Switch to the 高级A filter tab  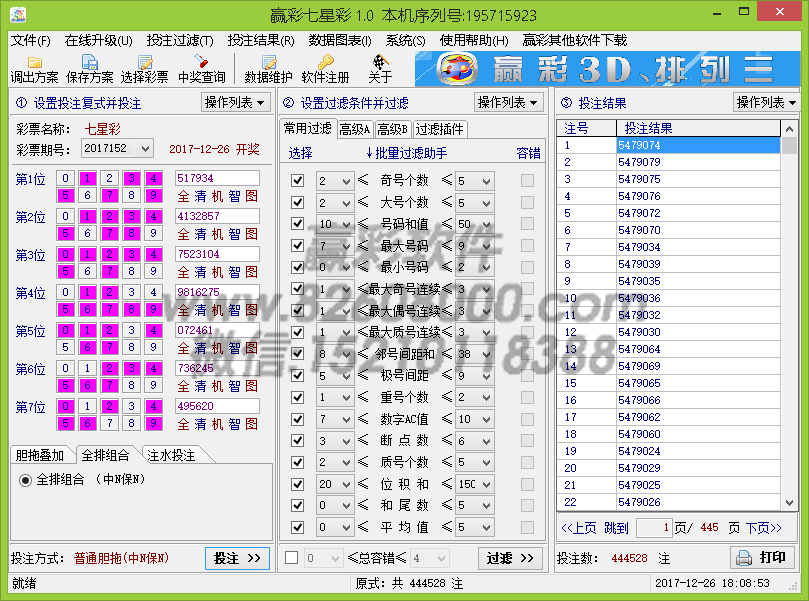pyautogui.click(x=355, y=129)
